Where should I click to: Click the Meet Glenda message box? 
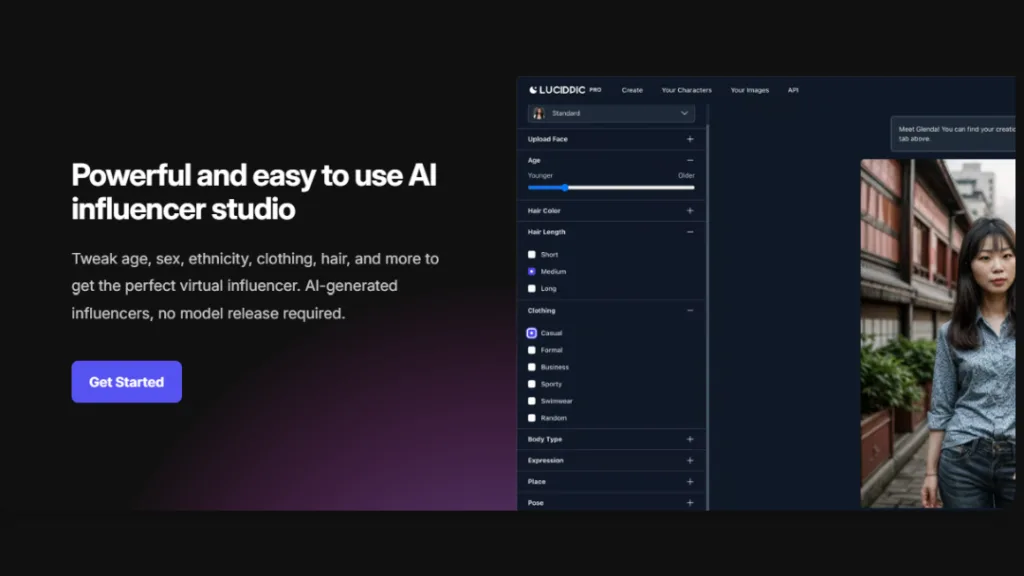[x=953, y=134]
